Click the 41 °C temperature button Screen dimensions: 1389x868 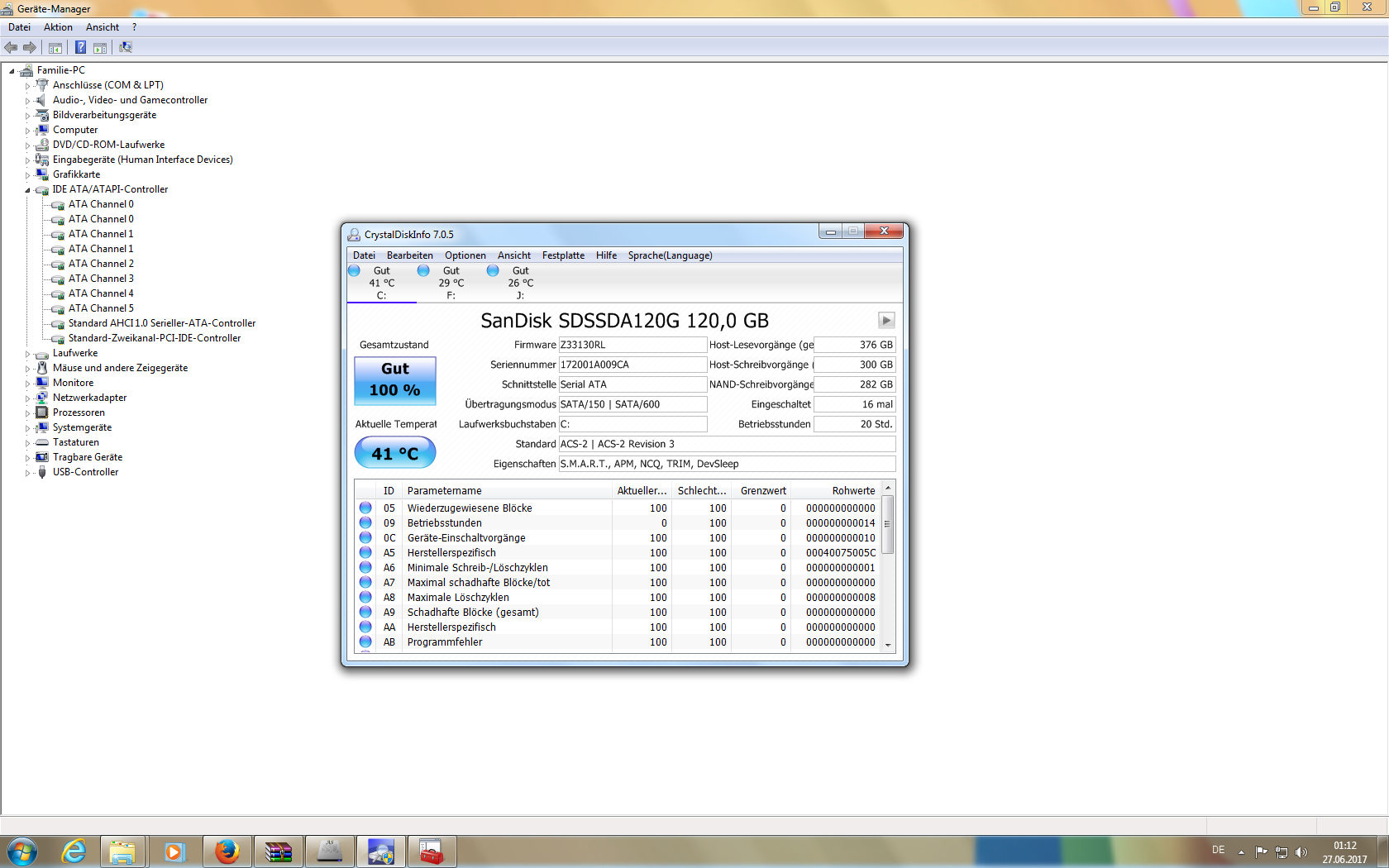pyautogui.click(x=395, y=453)
